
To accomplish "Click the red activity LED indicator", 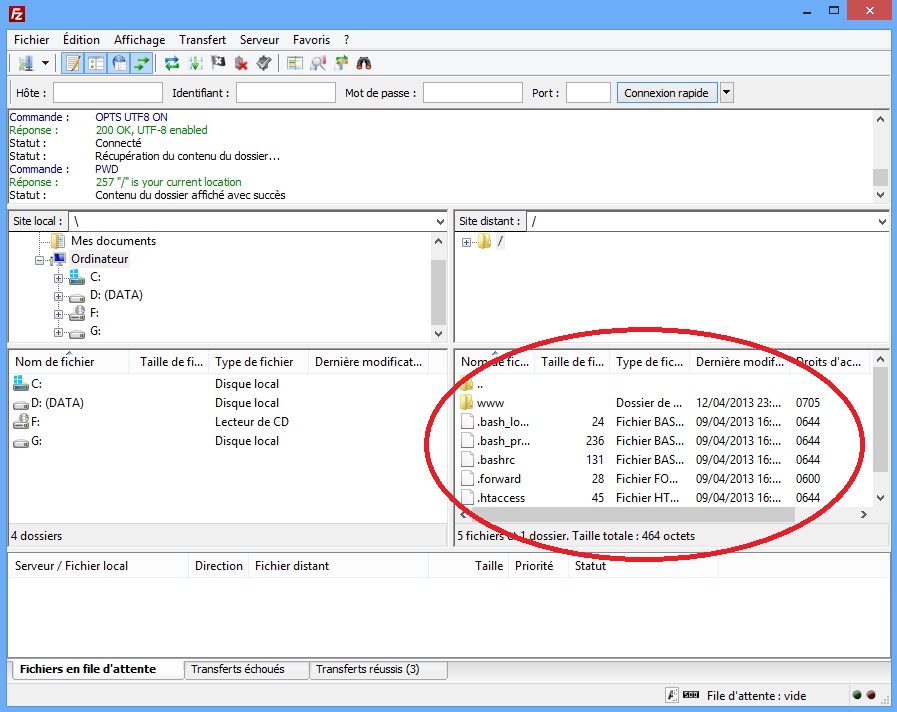I will tap(871, 695).
